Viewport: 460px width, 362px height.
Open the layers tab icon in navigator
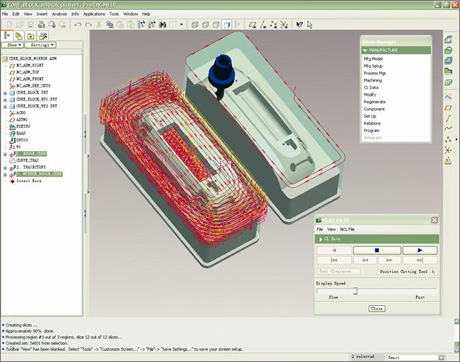19,36
